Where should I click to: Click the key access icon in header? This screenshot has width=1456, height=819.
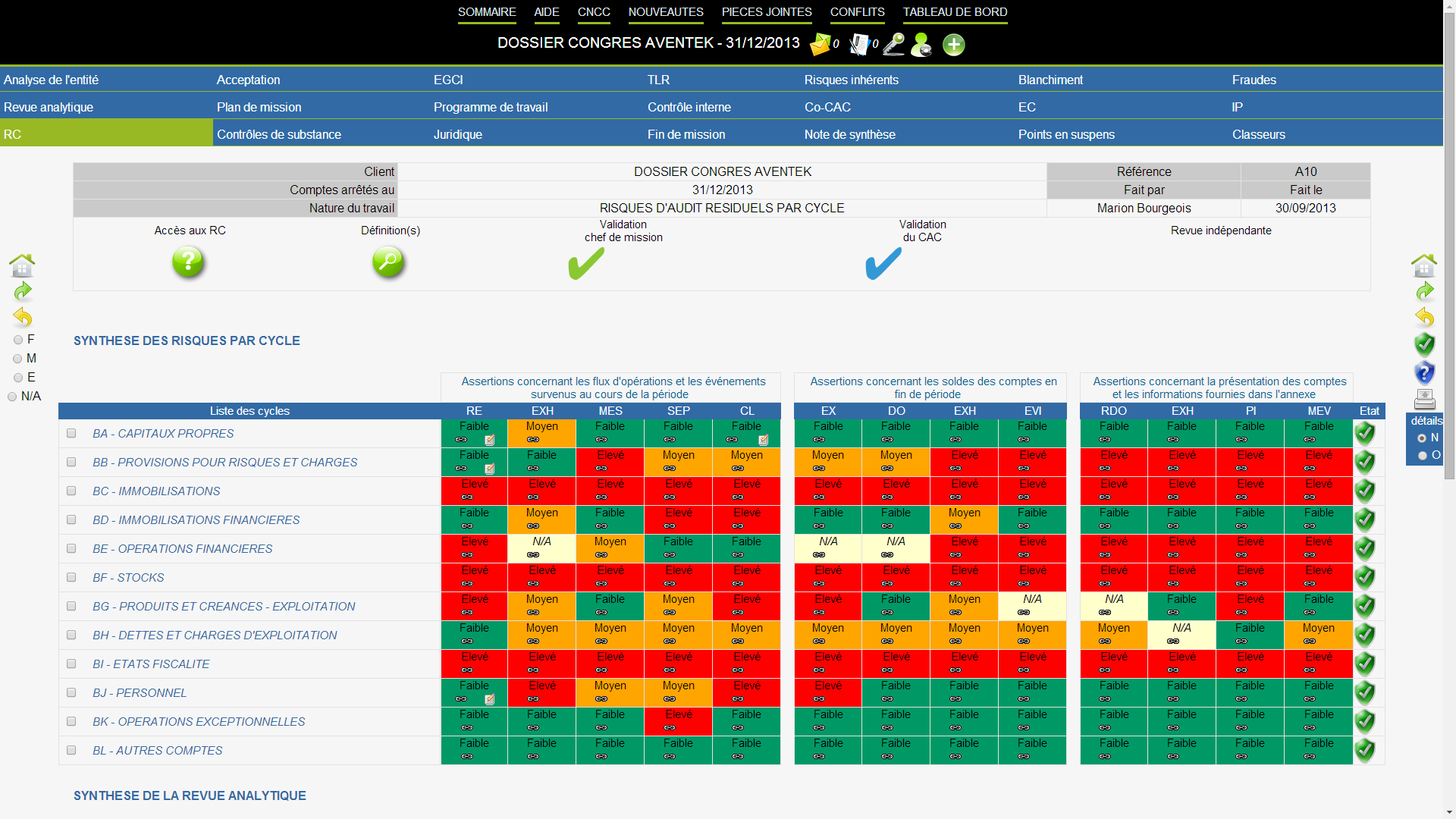click(x=894, y=44)
